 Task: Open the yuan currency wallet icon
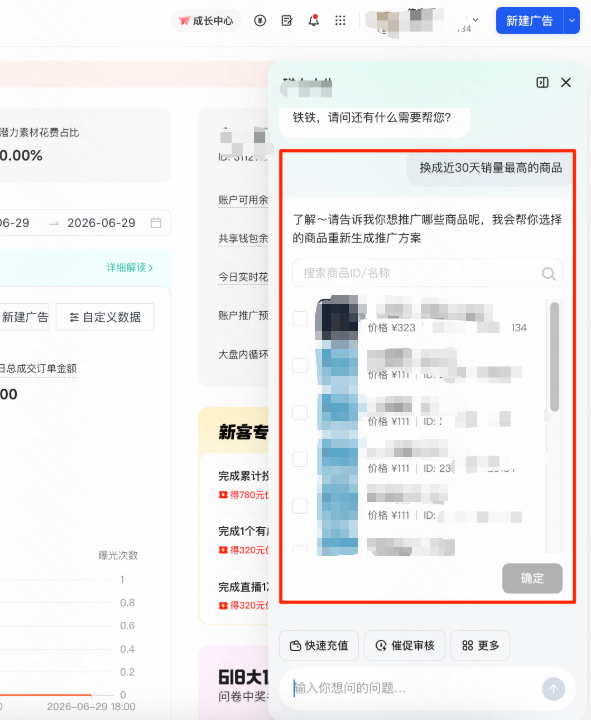[260, 21]
